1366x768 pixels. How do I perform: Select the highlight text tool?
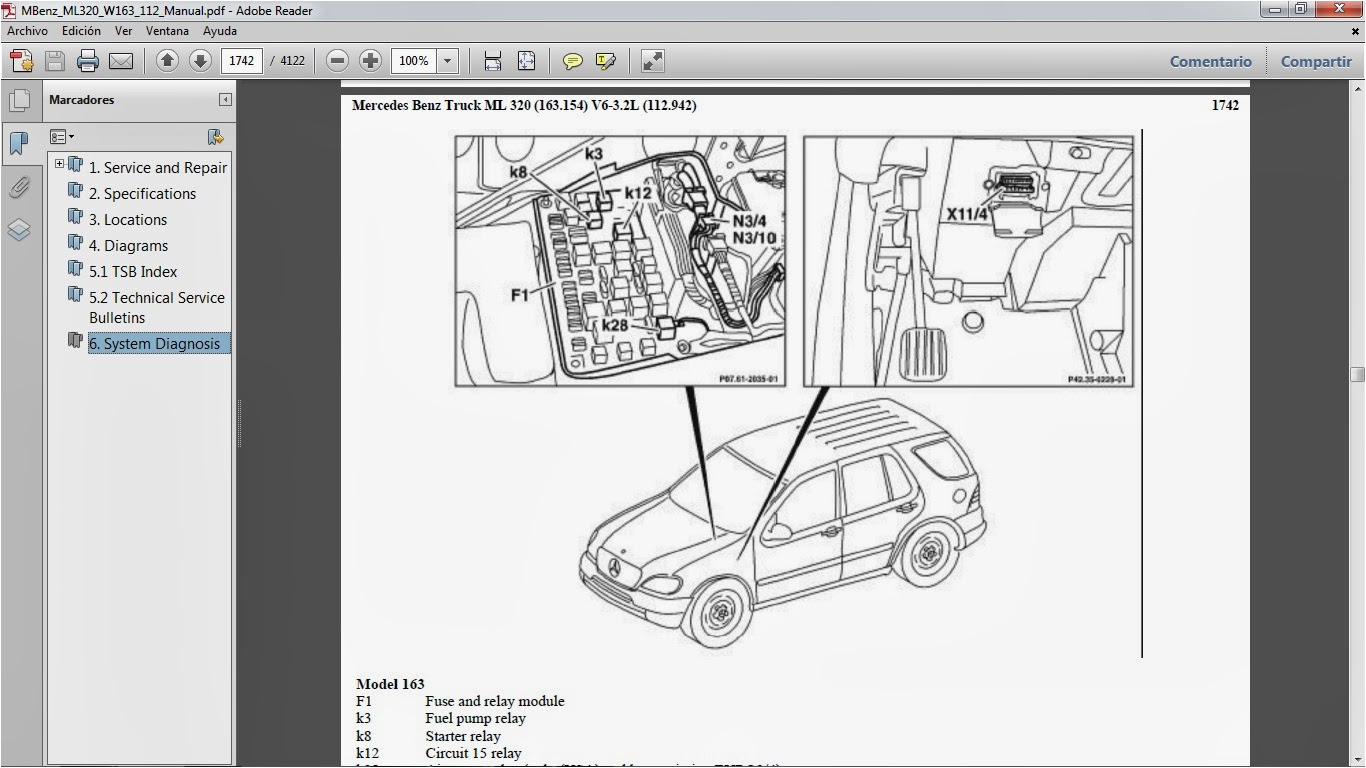click(x=605, y=61)
